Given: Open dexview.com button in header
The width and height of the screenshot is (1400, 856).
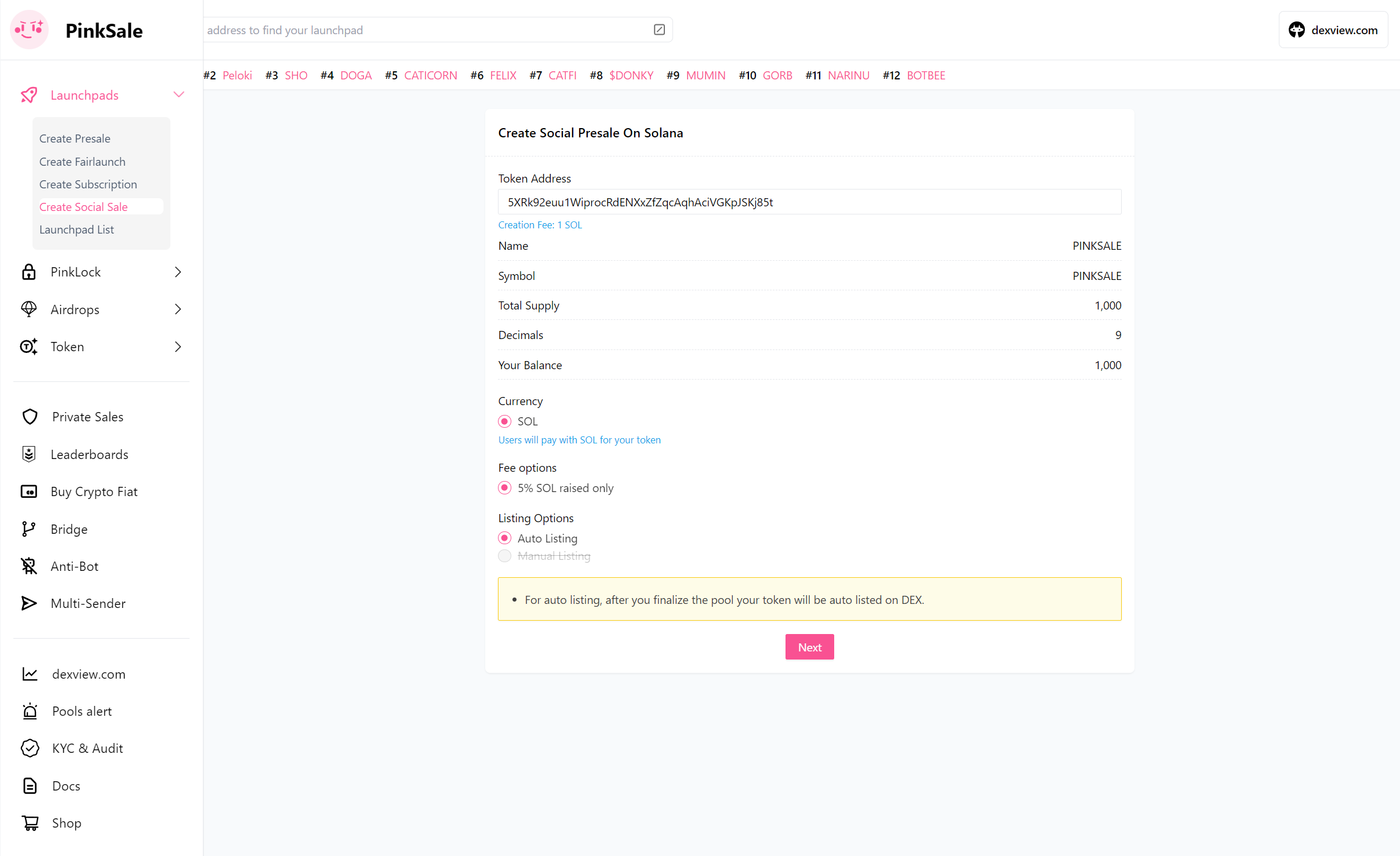Looking at the screenshot, I should pos(1333,30).
